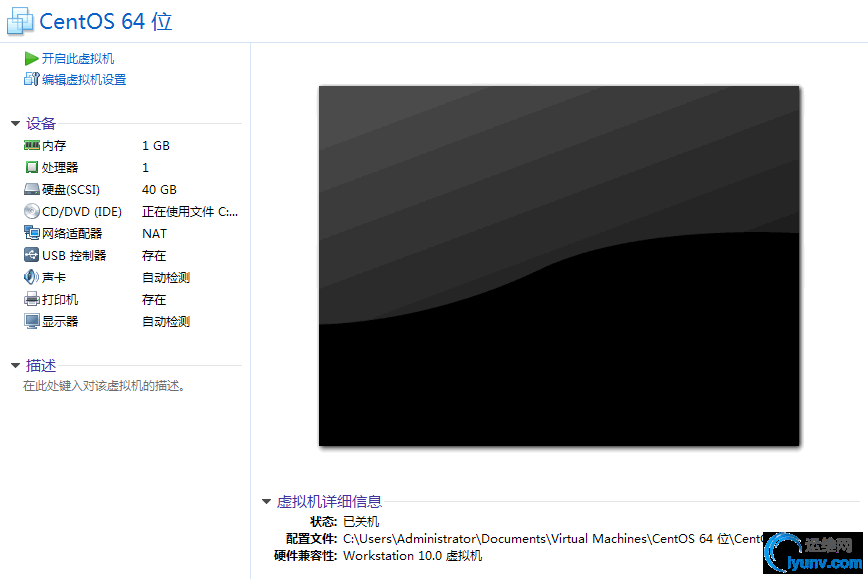Screen dimensions: 868x579
Task: Click the edit VM settings wrench icon
Action: pos(32,79)
